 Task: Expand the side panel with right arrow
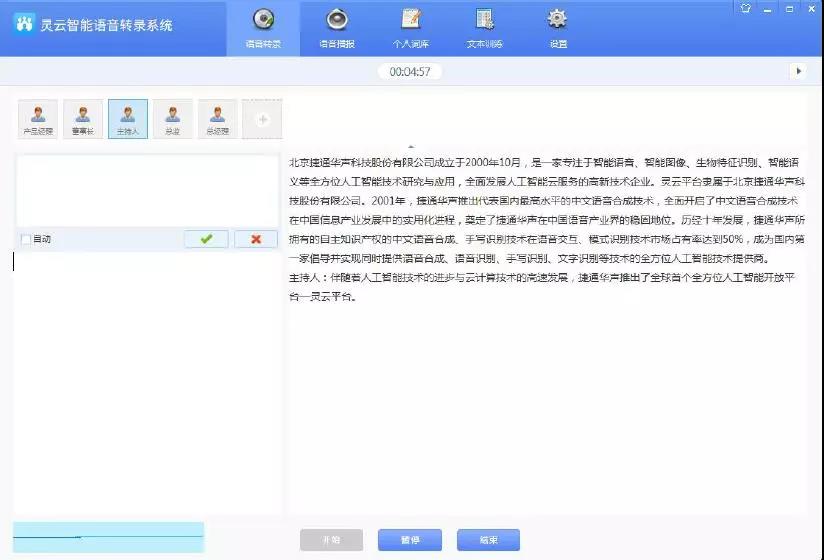point(798,71)
